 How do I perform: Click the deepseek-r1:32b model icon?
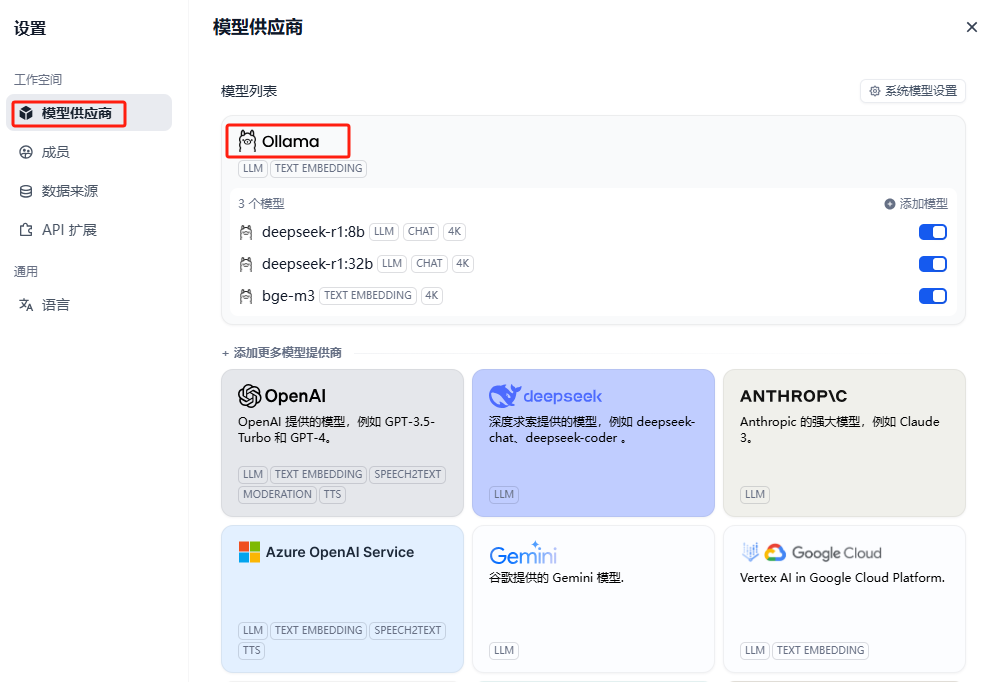[x=246, y=264]
